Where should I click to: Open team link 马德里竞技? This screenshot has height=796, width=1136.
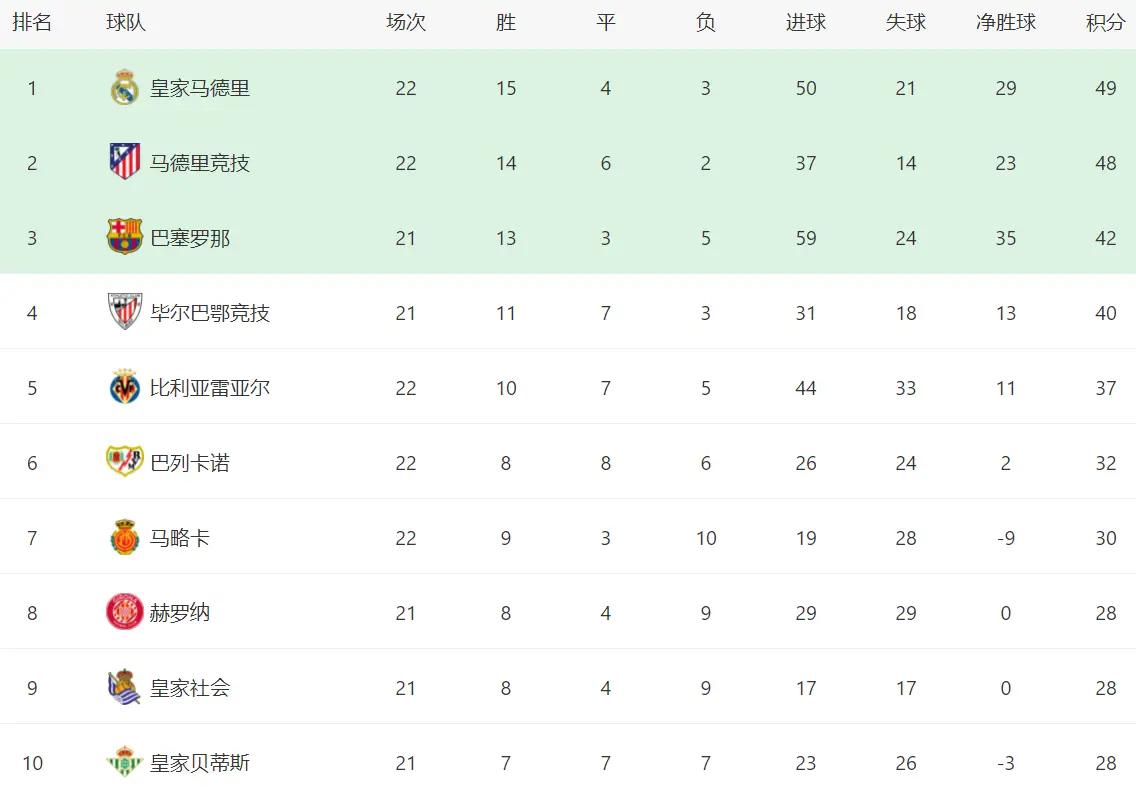(200, 163)
